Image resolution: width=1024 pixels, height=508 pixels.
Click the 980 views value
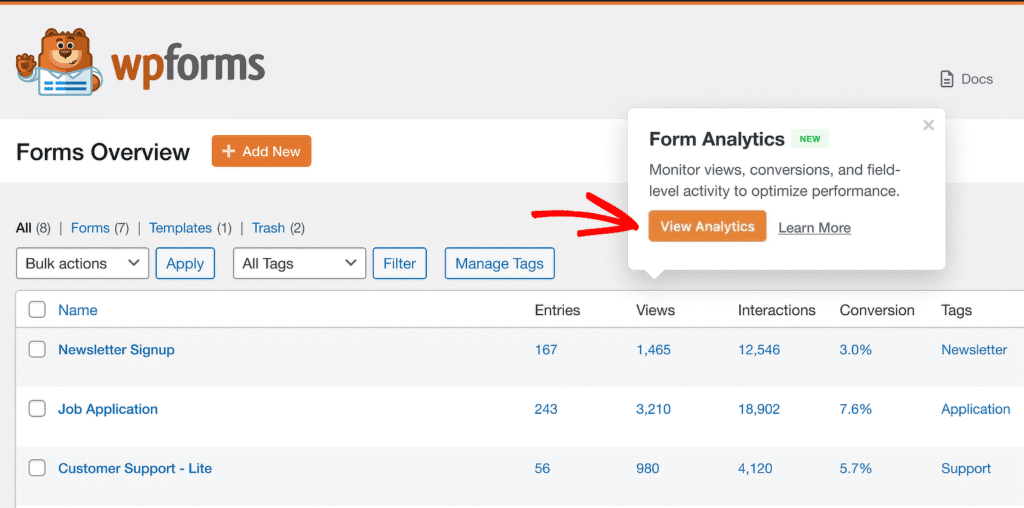648,469
